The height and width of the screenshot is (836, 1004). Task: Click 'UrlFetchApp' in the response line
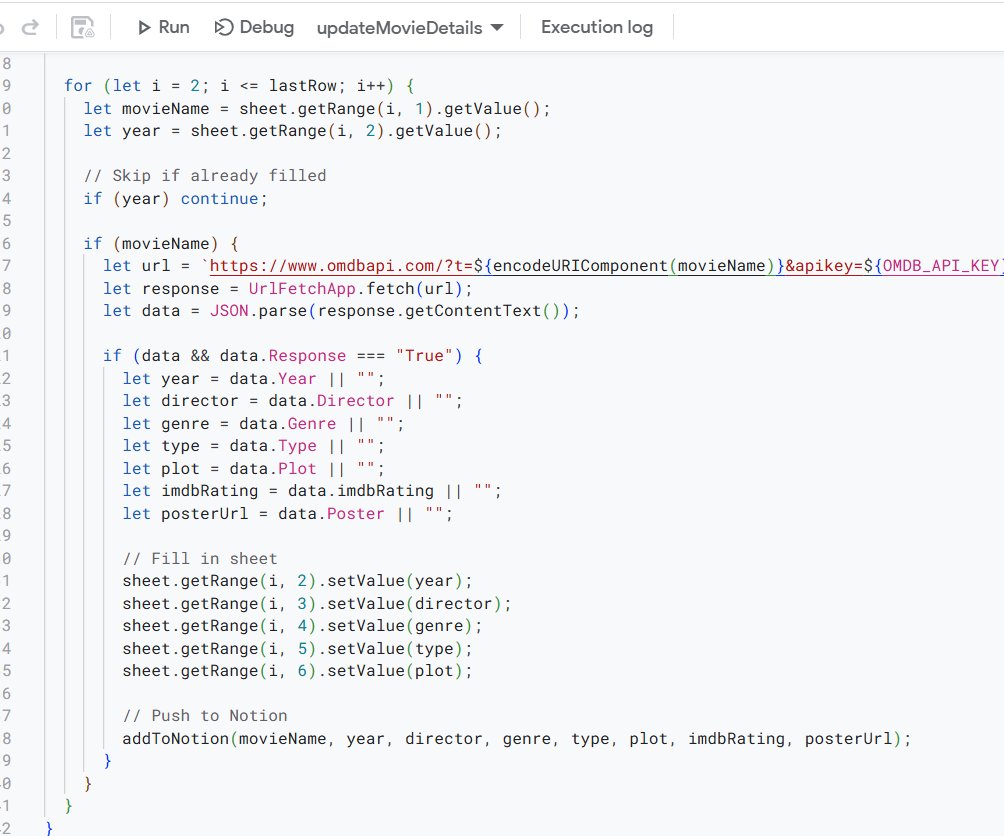(x=302, y=289)
